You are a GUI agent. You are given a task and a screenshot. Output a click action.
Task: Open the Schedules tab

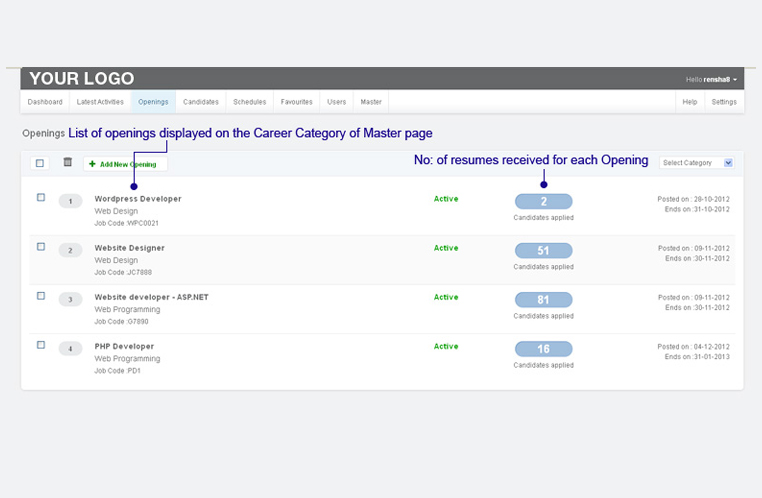pyautogui.click(x=249, y=102)
